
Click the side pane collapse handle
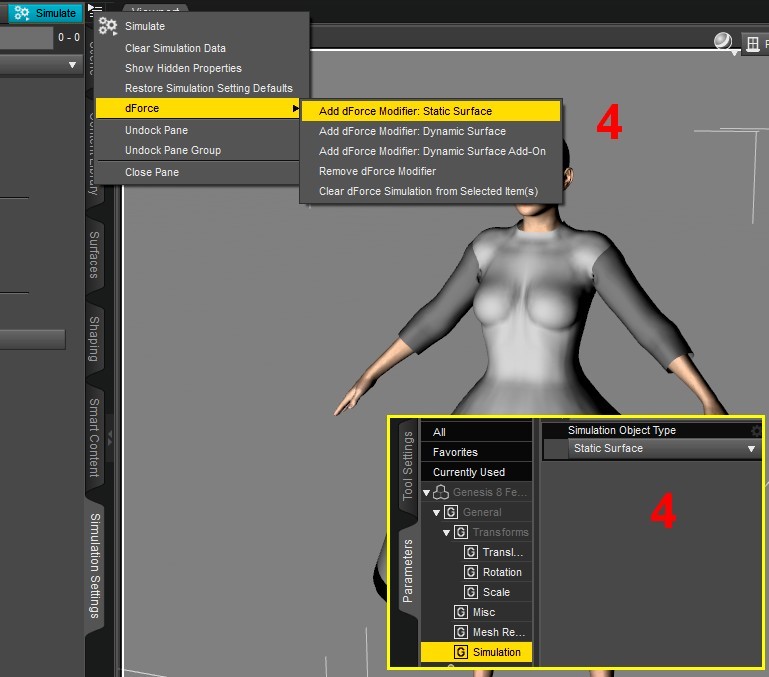click(x=110, y=437)
